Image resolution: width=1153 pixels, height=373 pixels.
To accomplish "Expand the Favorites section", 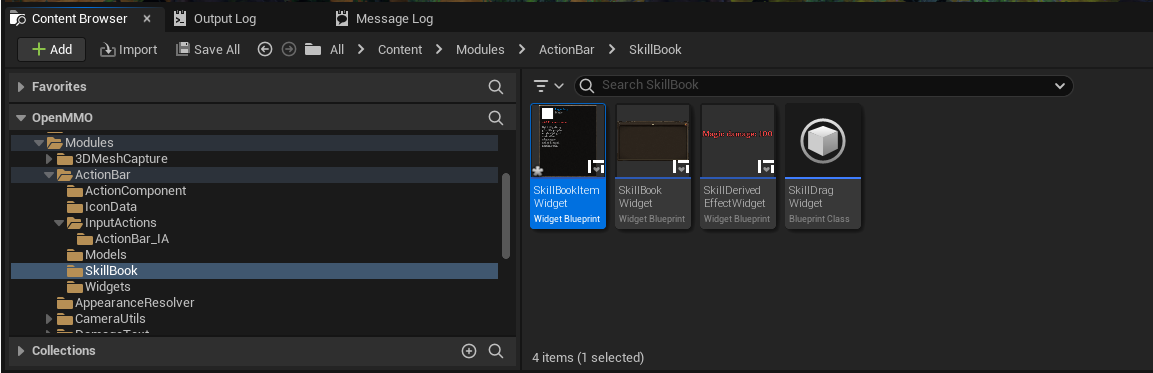I will pyautogui.click(x=21, y=87).
